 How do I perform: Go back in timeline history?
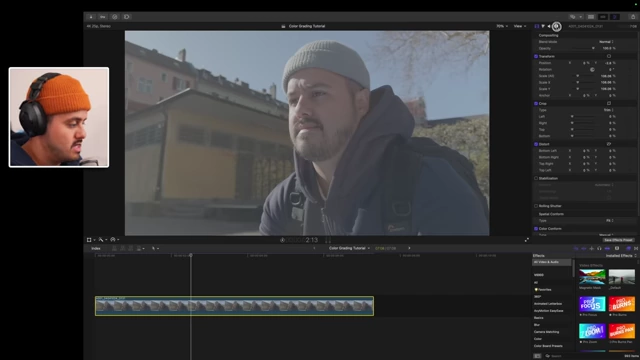tap(314, 248)
